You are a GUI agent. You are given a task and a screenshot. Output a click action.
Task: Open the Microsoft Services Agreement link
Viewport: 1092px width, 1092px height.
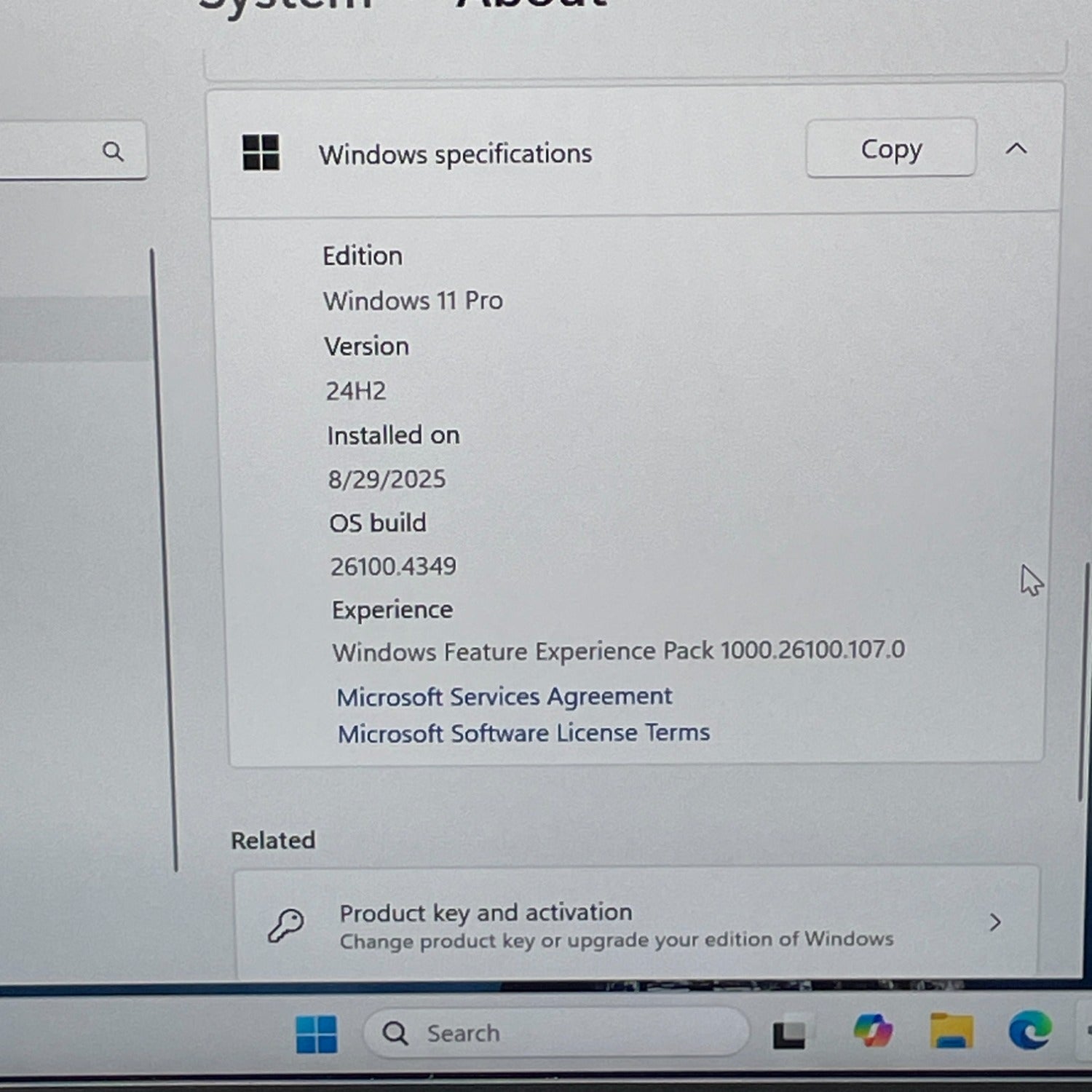tap(504, 697)
